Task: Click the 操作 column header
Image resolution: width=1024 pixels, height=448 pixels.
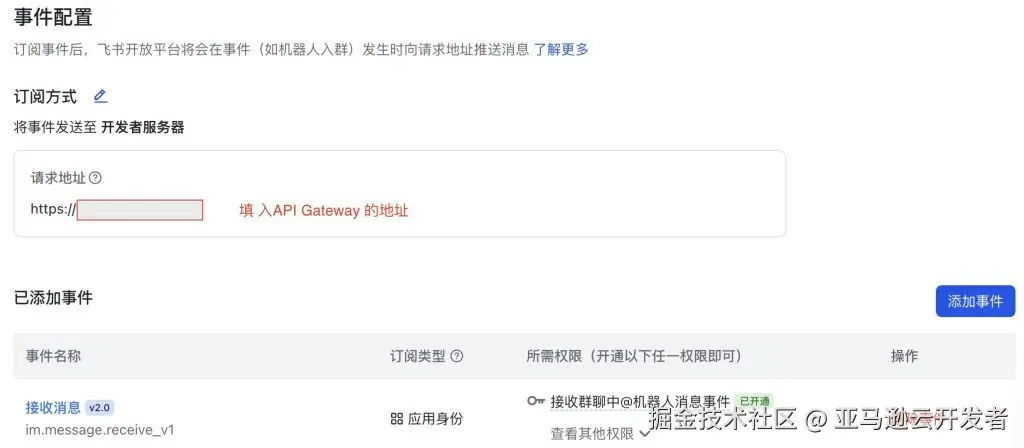Action: point(904,356)
